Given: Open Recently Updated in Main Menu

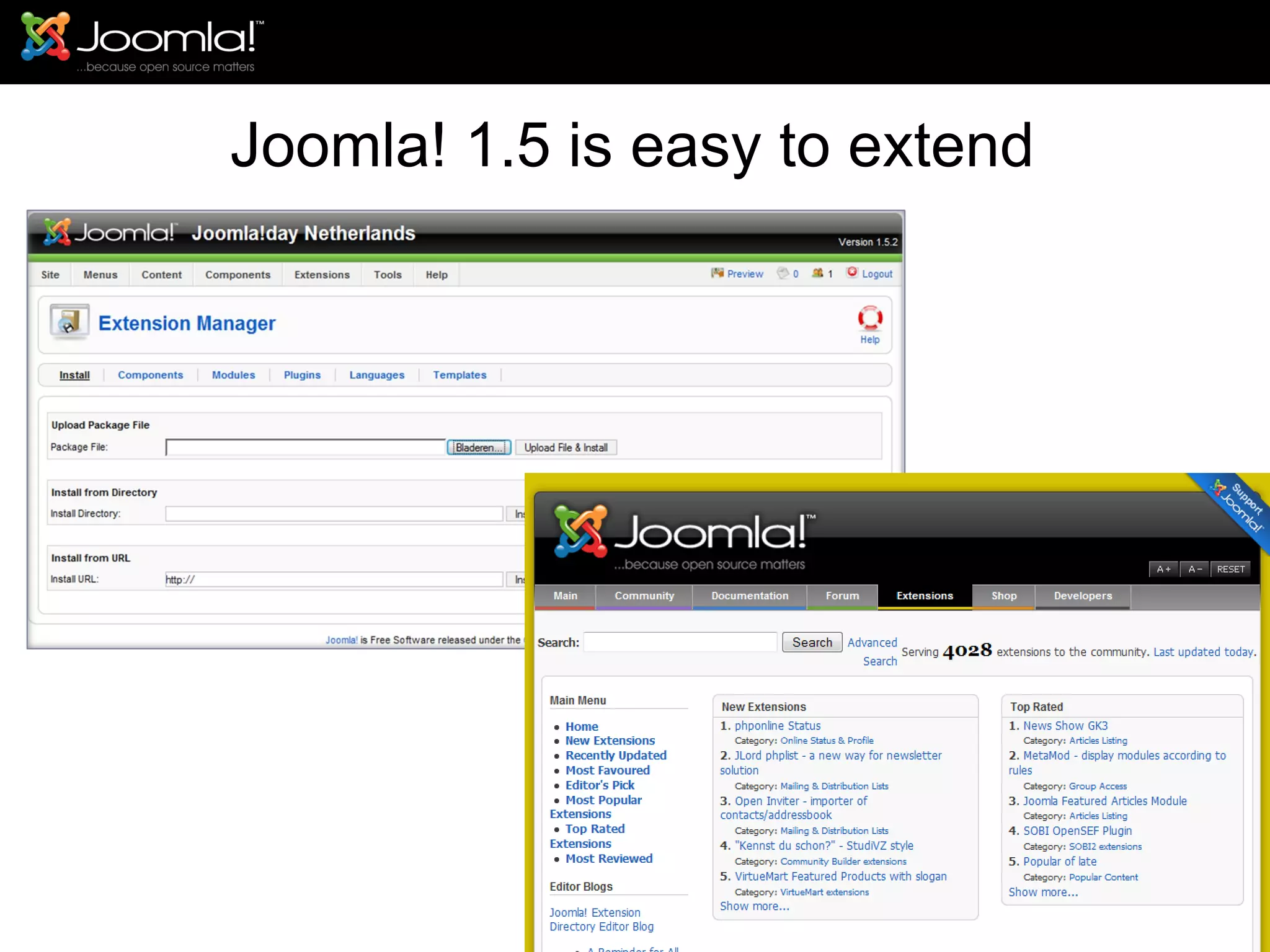Looking at the screenshot, I should (616, 756).
